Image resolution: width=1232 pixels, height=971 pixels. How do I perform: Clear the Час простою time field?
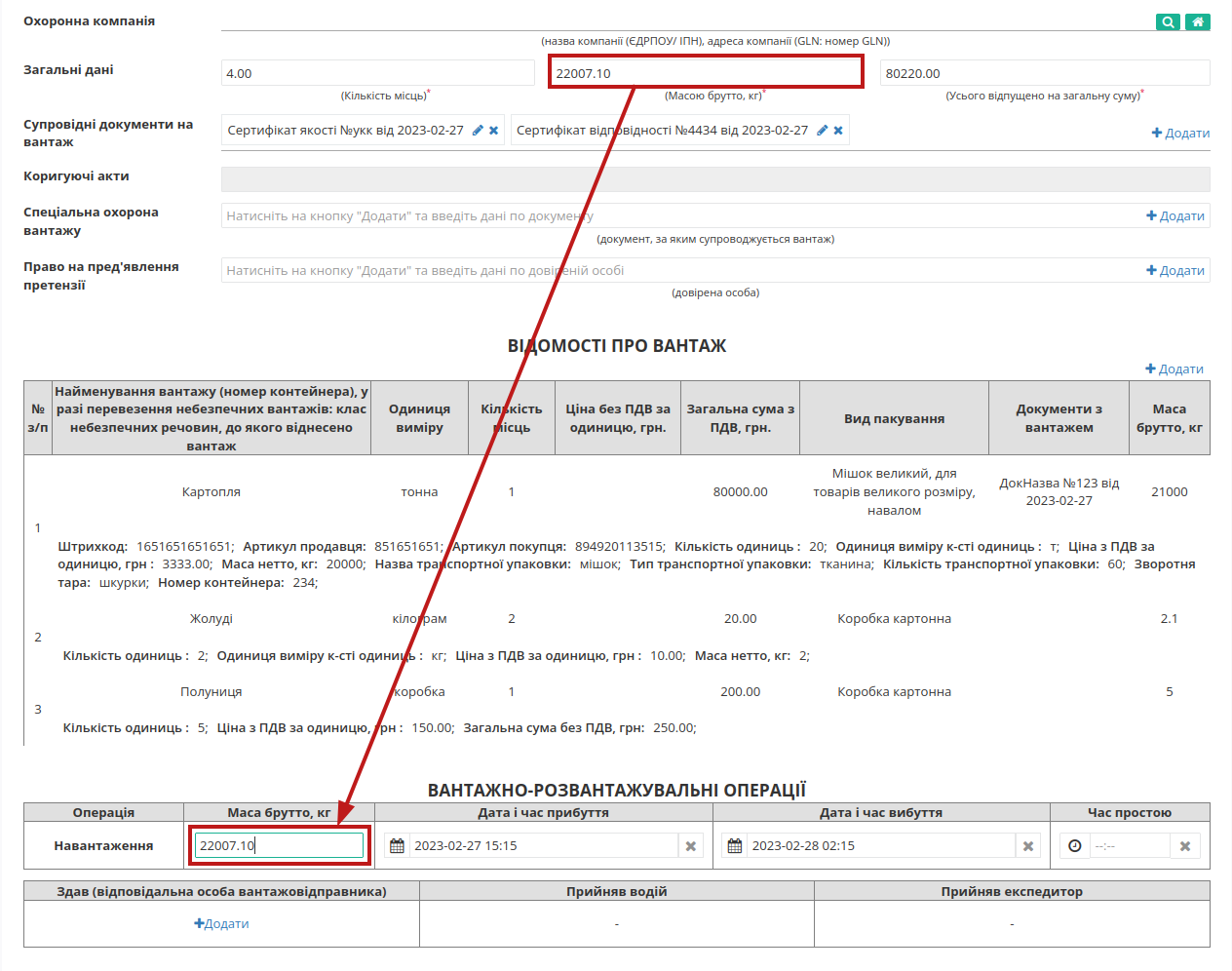click(x=1185, y=846)
